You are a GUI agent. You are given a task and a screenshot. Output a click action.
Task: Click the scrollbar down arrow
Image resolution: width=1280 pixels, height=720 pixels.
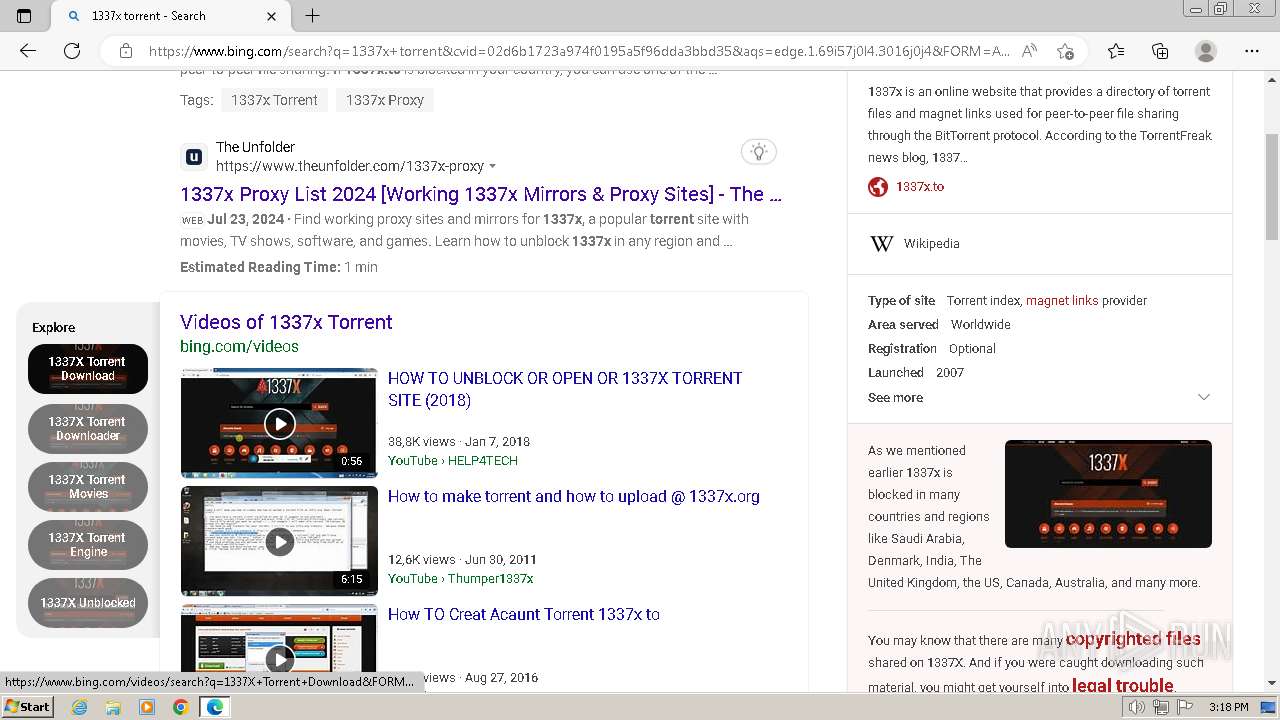click(1272, 683)
